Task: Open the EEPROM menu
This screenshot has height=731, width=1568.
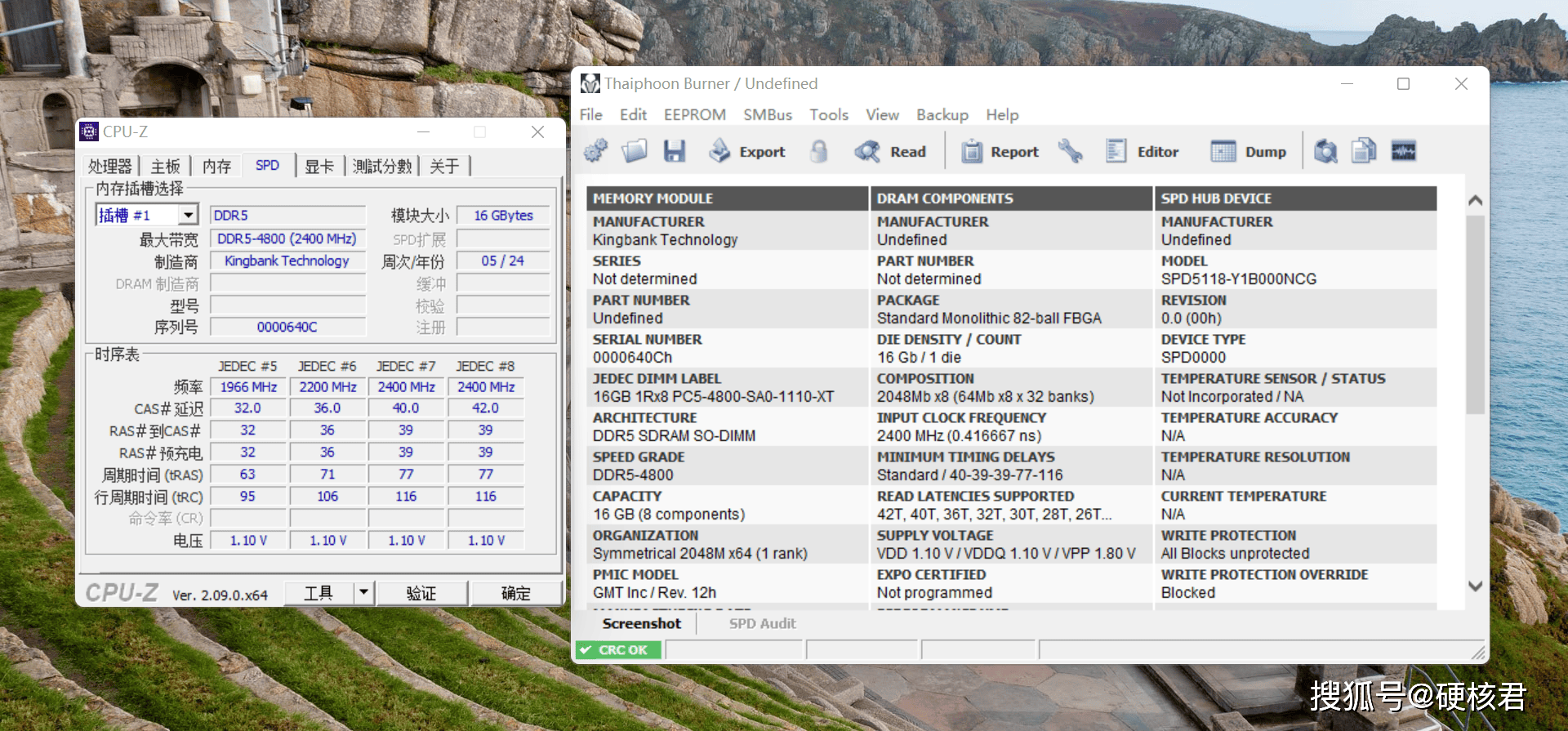Action: pos(695,115)
